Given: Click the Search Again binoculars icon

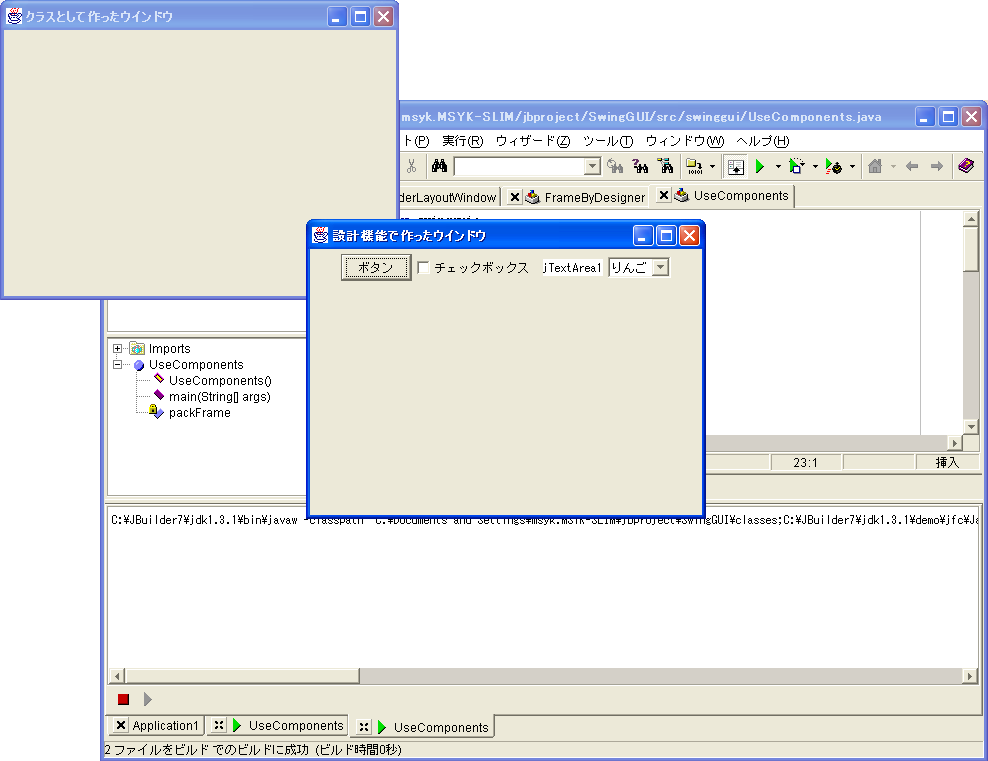Looking at the screenshot, I should coord(615,166).
